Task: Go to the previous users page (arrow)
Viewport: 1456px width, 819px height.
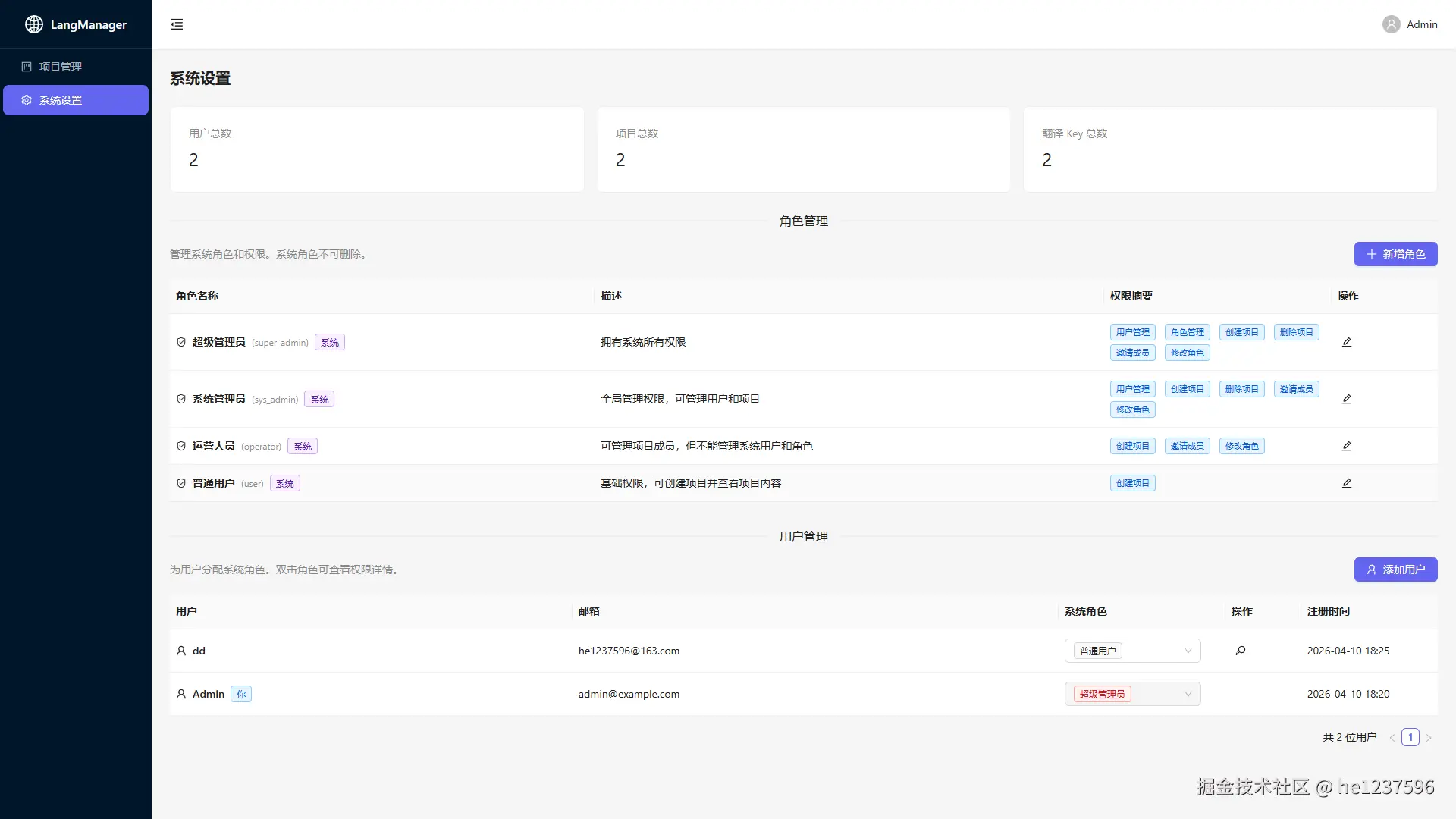Action: [1392, 737]
